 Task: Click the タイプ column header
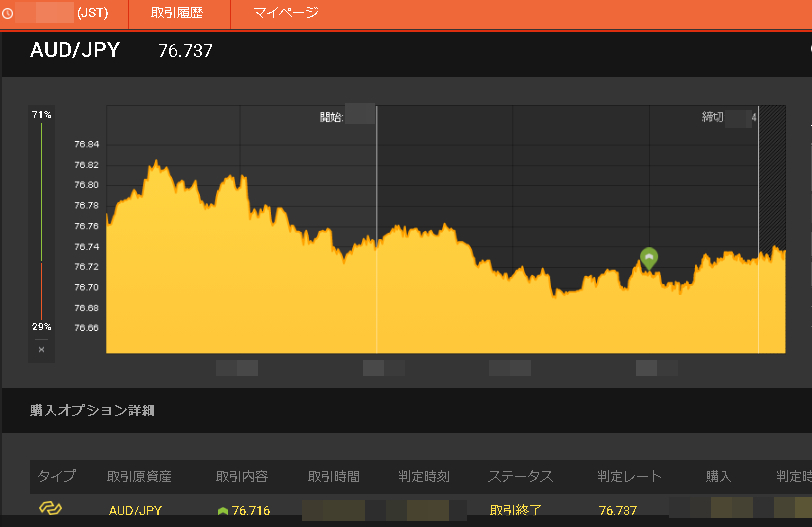(x=56, y=476)
